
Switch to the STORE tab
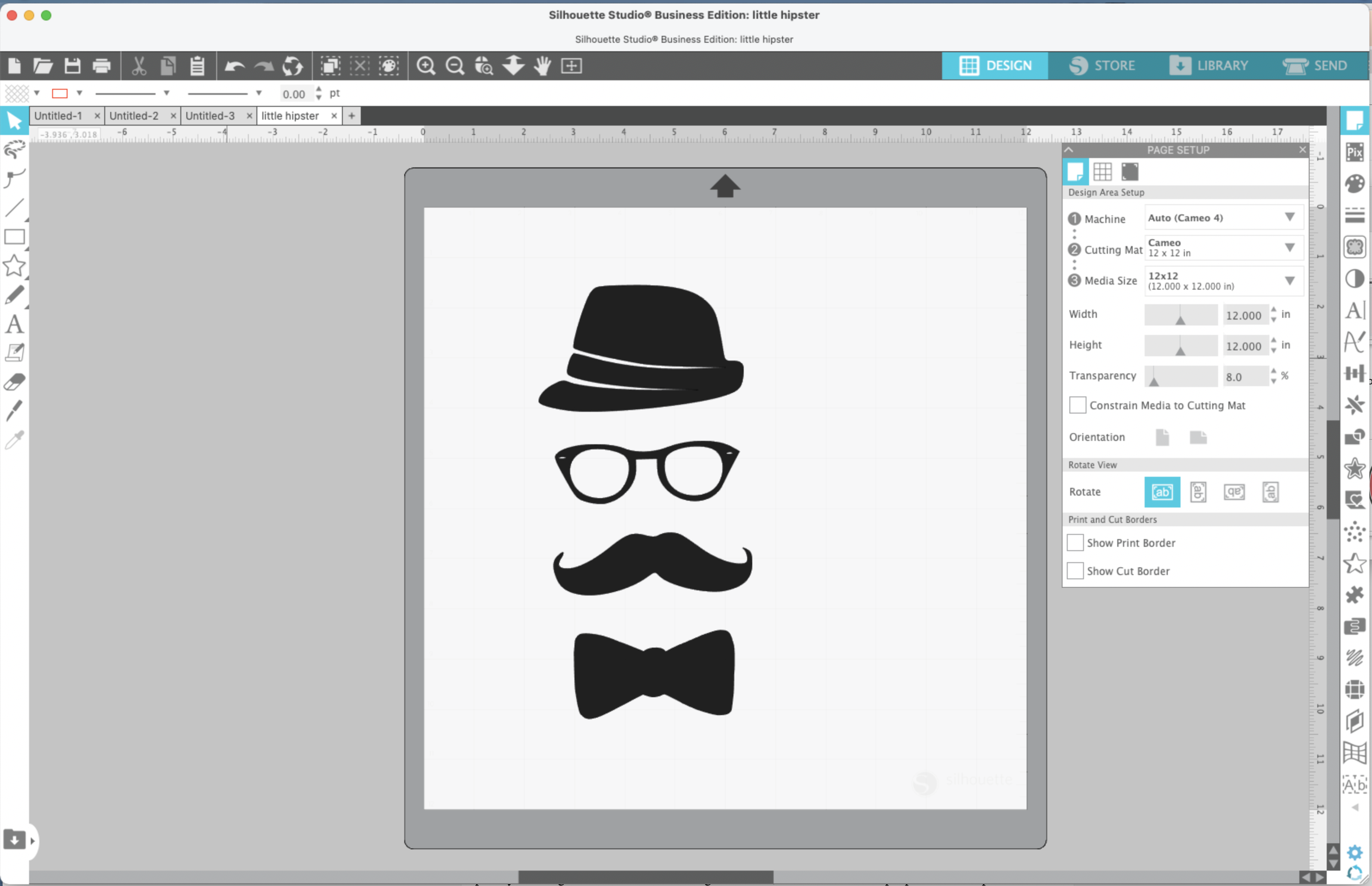[1103, 66]
